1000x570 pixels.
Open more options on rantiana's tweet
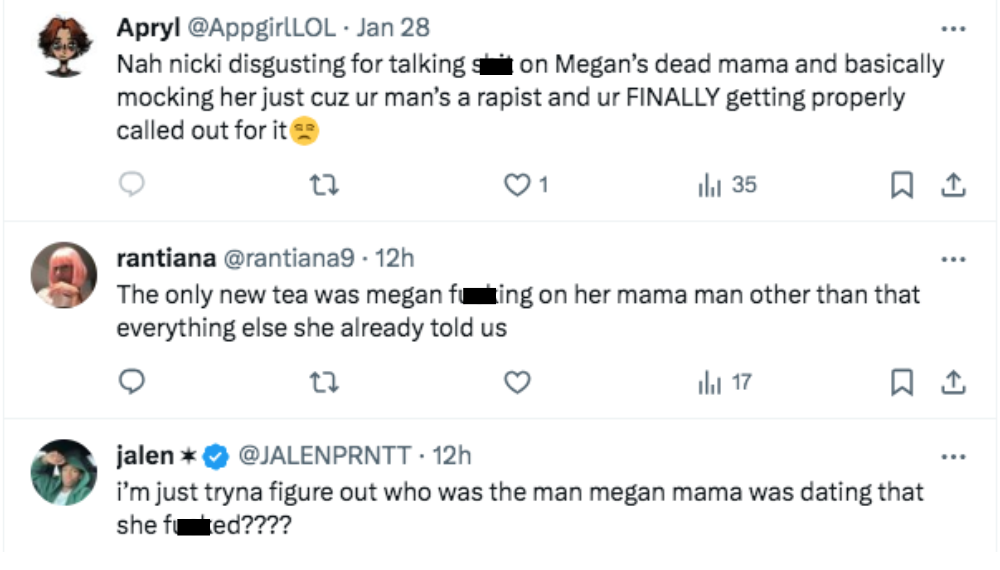pos(953,260)
